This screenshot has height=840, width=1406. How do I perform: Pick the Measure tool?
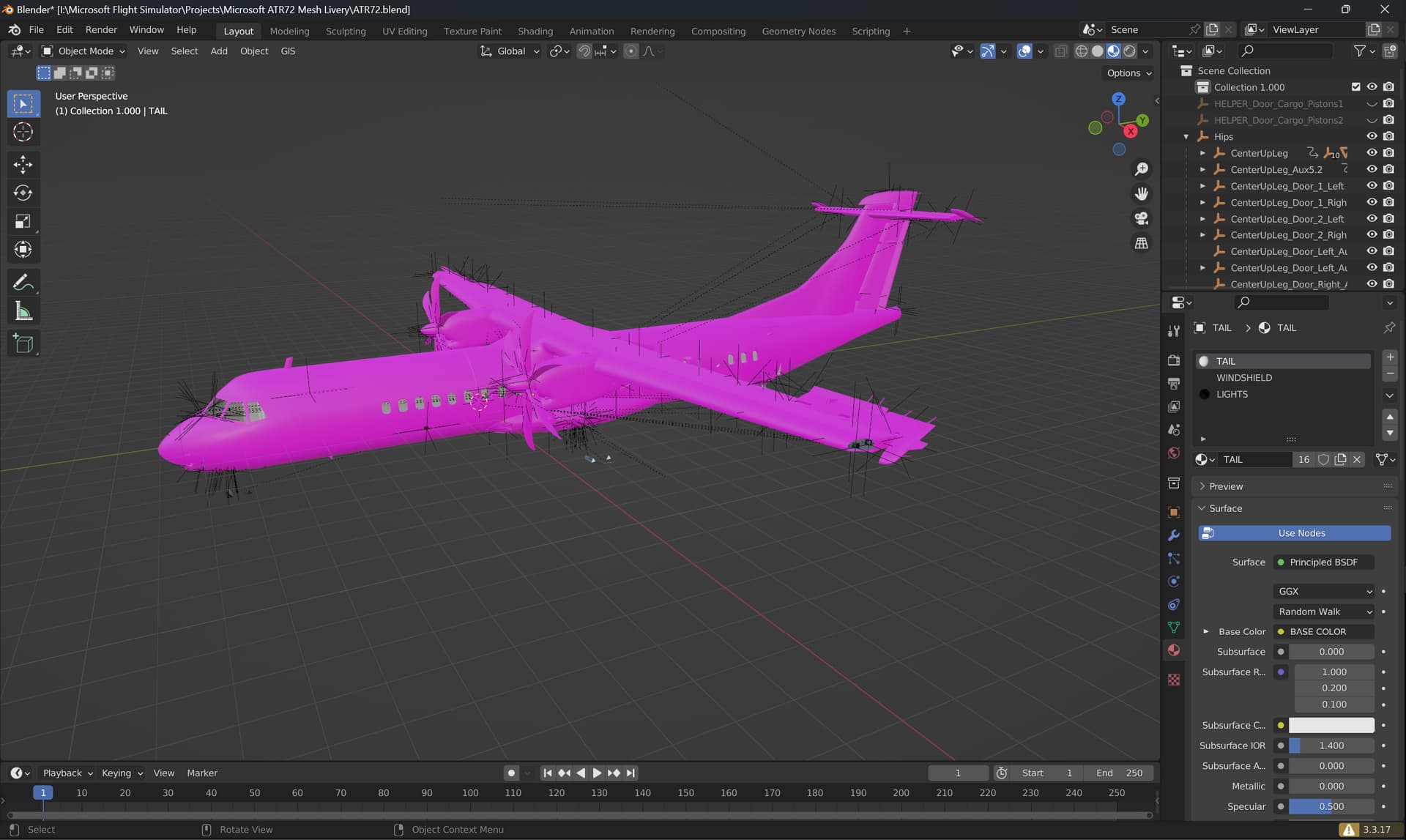point(23,311)
